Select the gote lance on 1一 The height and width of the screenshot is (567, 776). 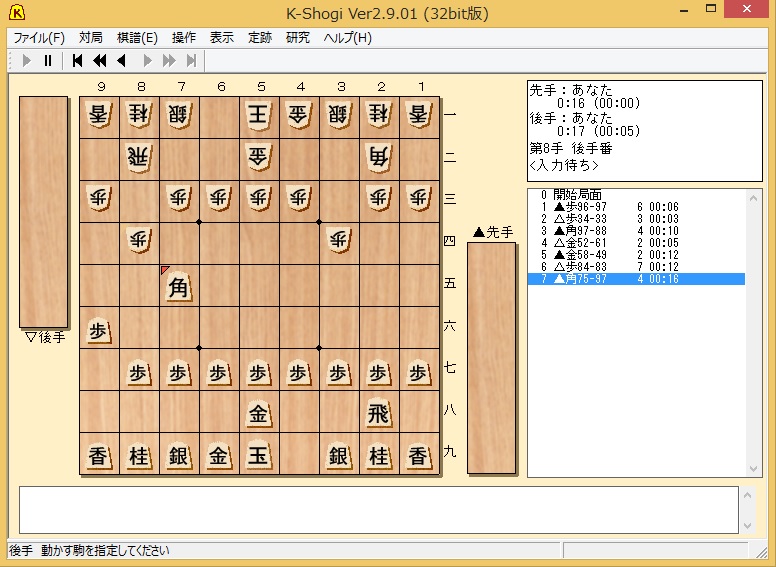pyautogui.click(x=419, y=117)
